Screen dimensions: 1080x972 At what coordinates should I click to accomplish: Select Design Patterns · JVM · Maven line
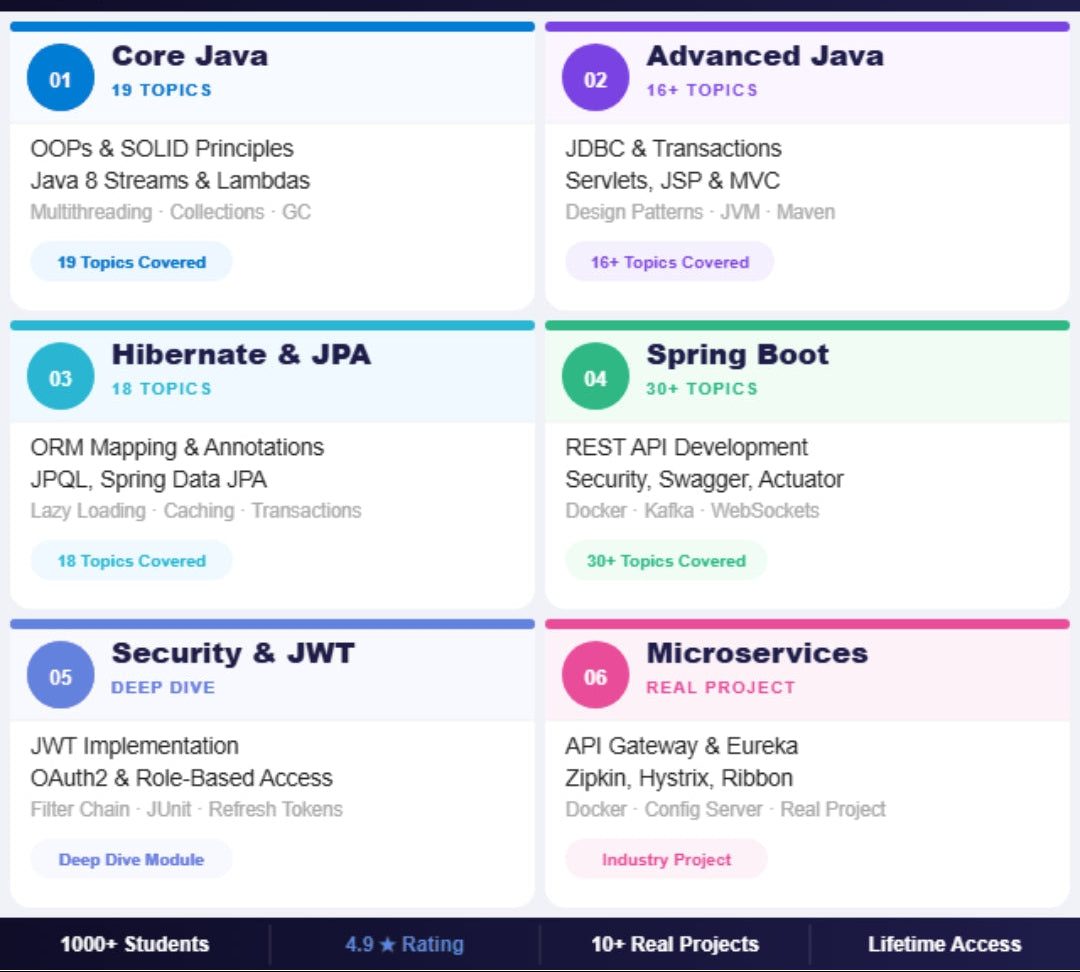[x=700, y=212]
